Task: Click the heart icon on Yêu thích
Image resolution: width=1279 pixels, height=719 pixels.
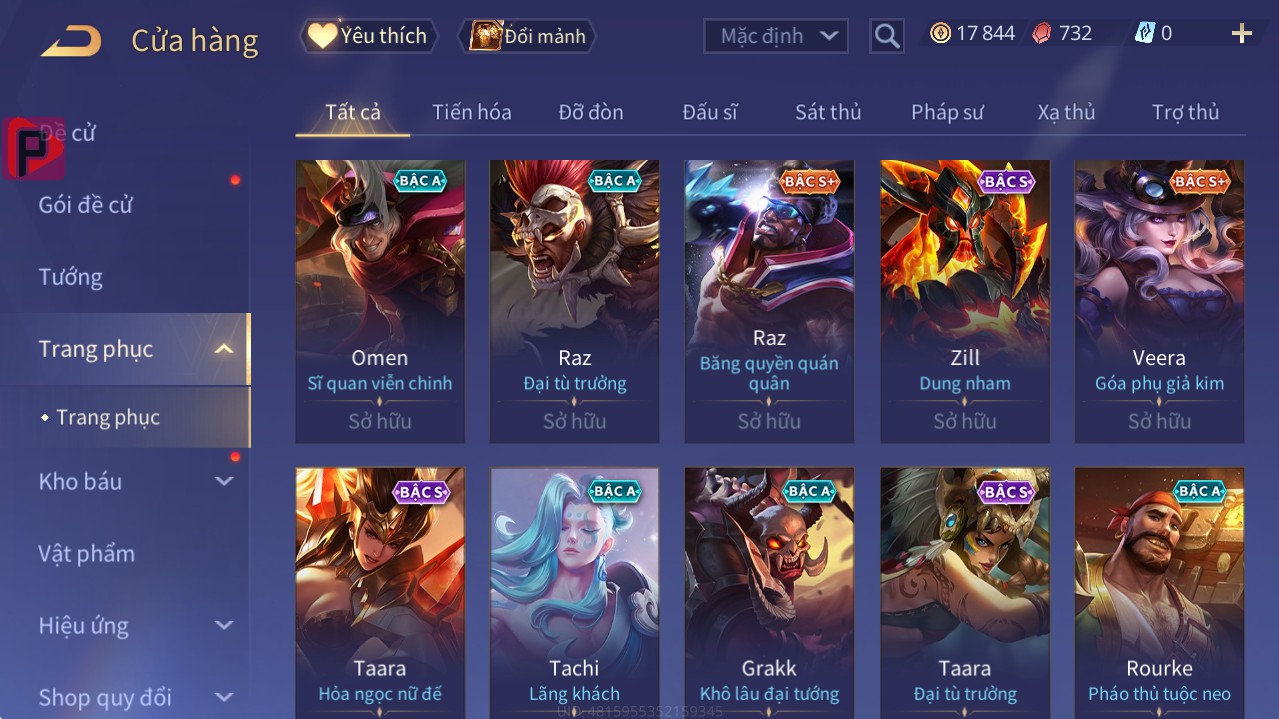Action: click(x=322, y=36)
